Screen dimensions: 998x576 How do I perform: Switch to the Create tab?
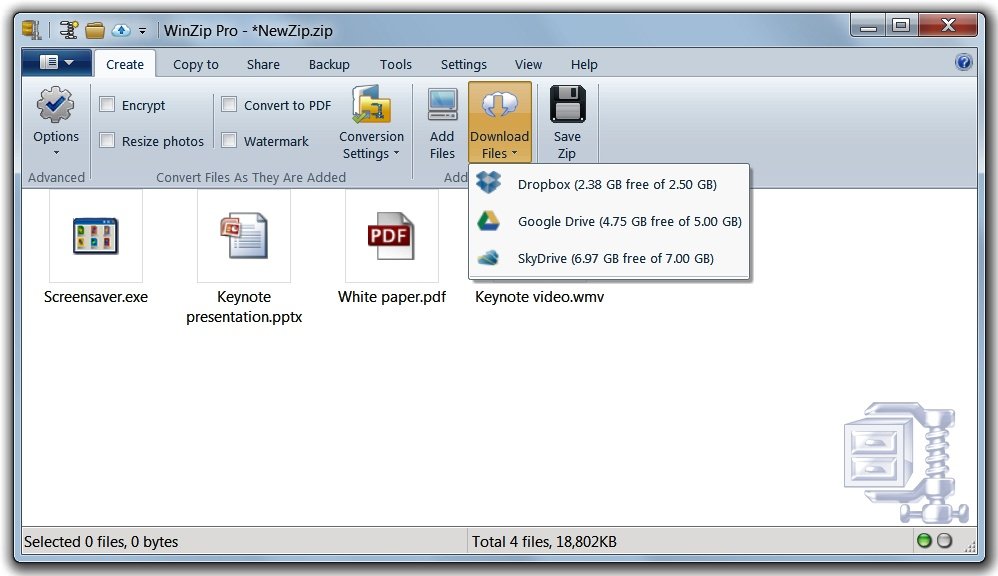click(125, 64)
